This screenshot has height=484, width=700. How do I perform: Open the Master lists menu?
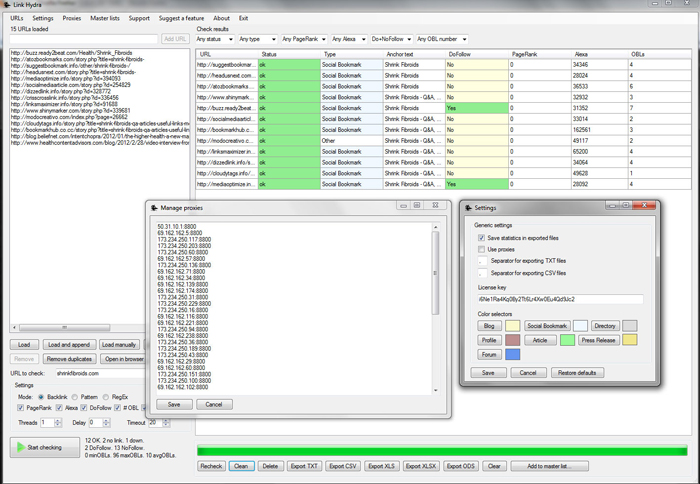105,18
